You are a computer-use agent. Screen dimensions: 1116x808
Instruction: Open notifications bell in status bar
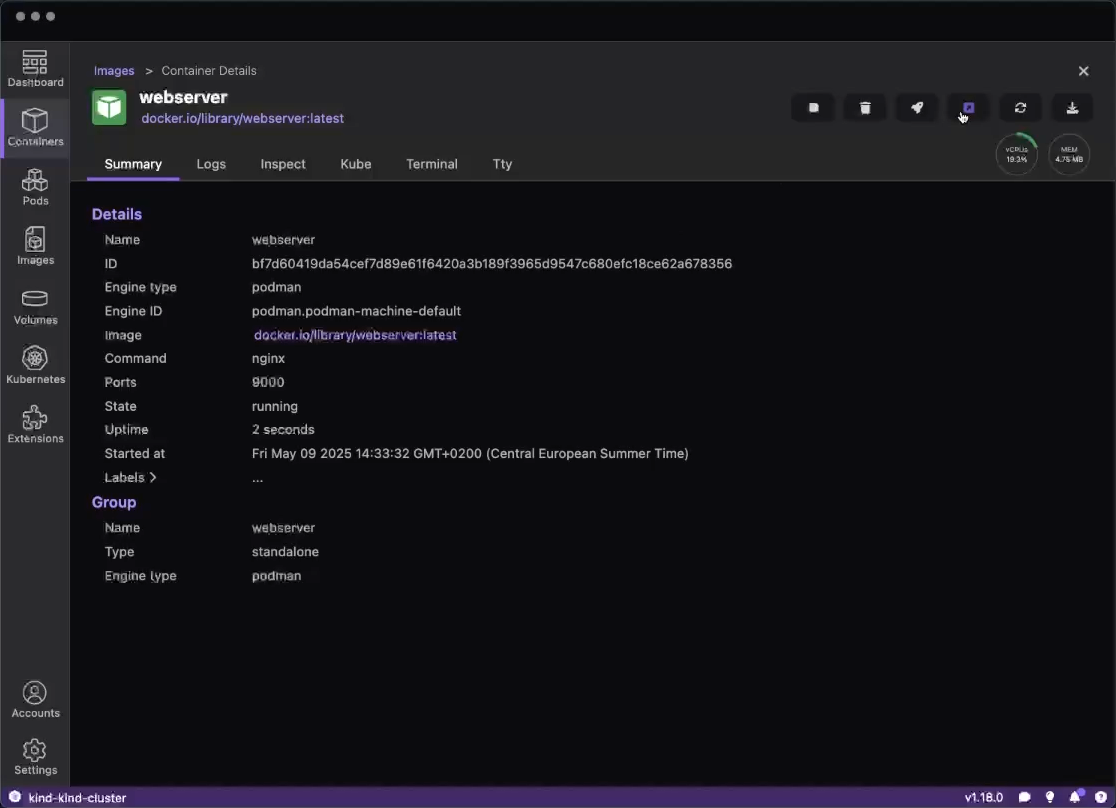(1075, 798)
